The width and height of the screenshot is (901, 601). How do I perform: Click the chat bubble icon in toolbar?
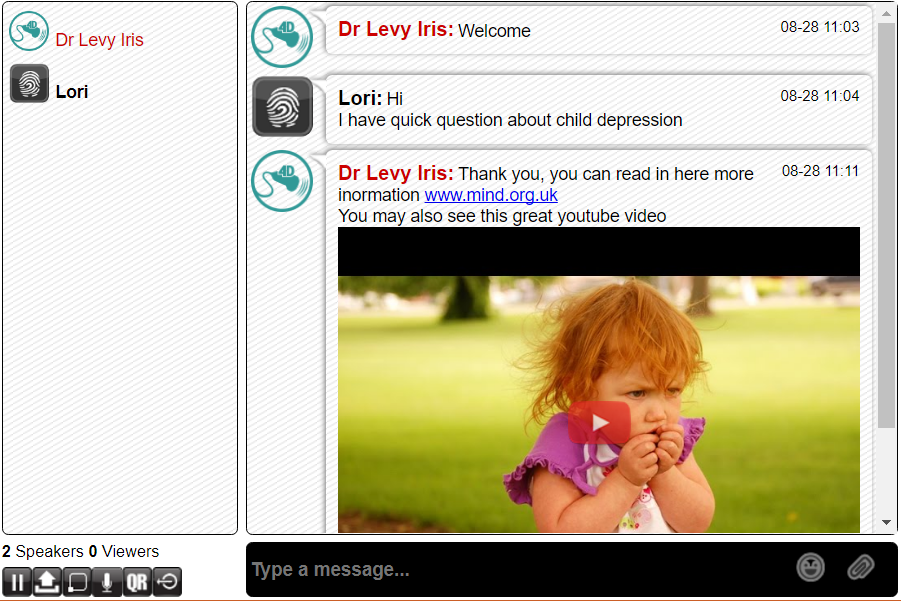tap(77, 582)
